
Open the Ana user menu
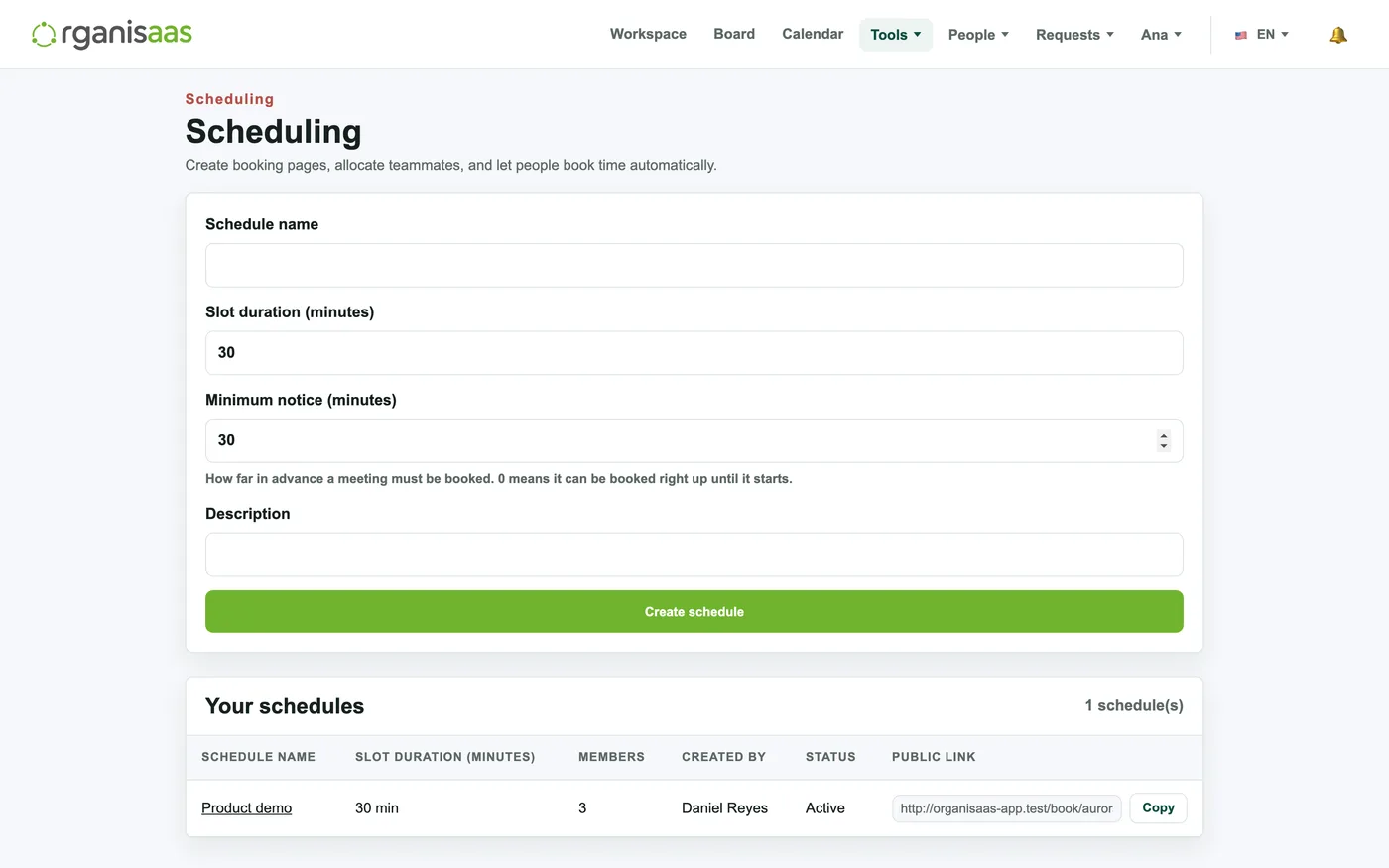(x=1161, y=35)
